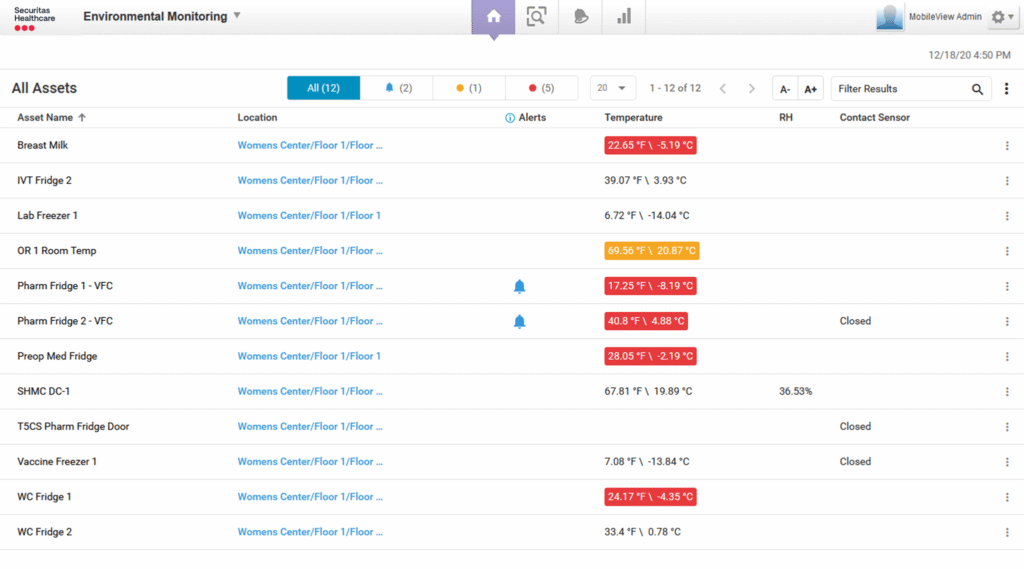Click the magnifier in Filter Results
This screenshot has width=1024, height=569.
(x=977, y=89)
